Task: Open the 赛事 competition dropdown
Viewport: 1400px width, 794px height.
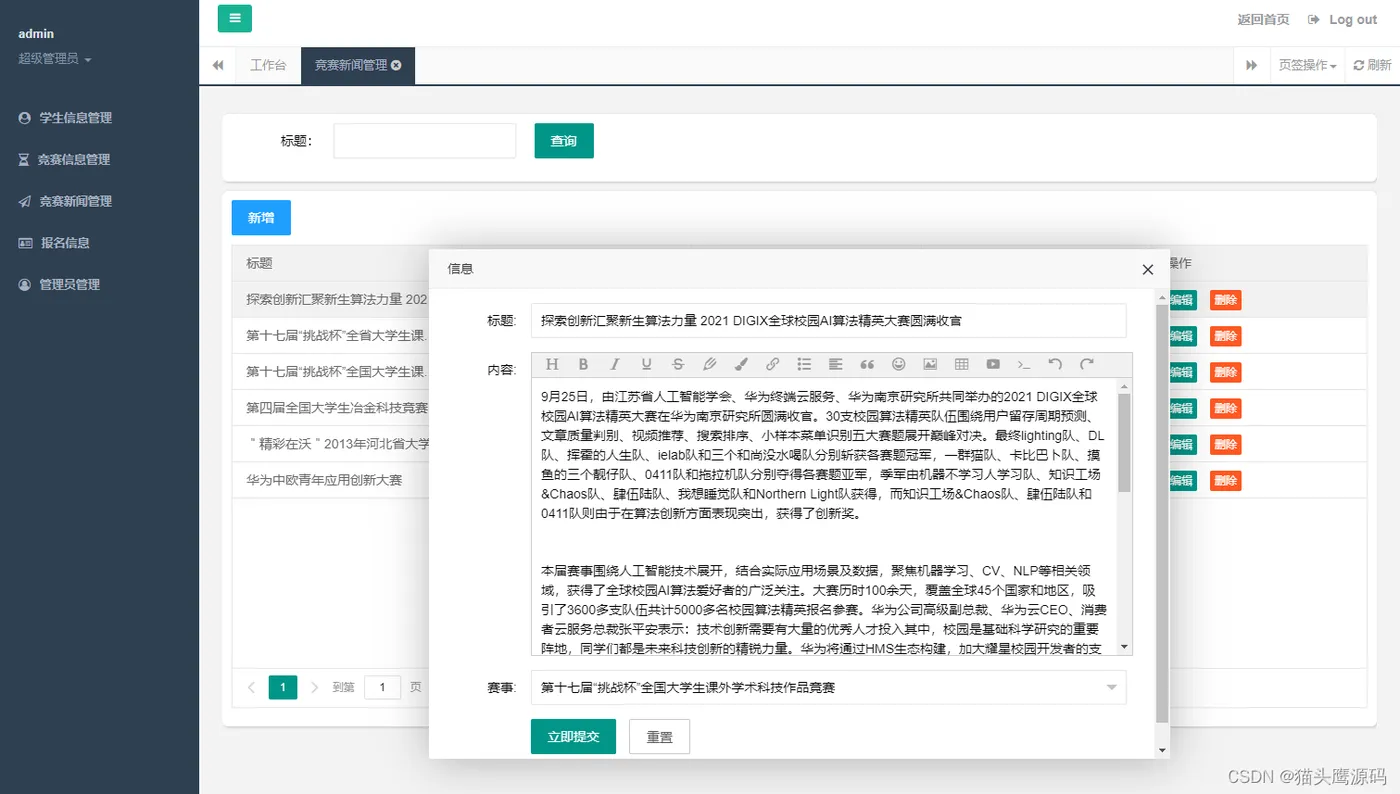Action: pos(828,687)
